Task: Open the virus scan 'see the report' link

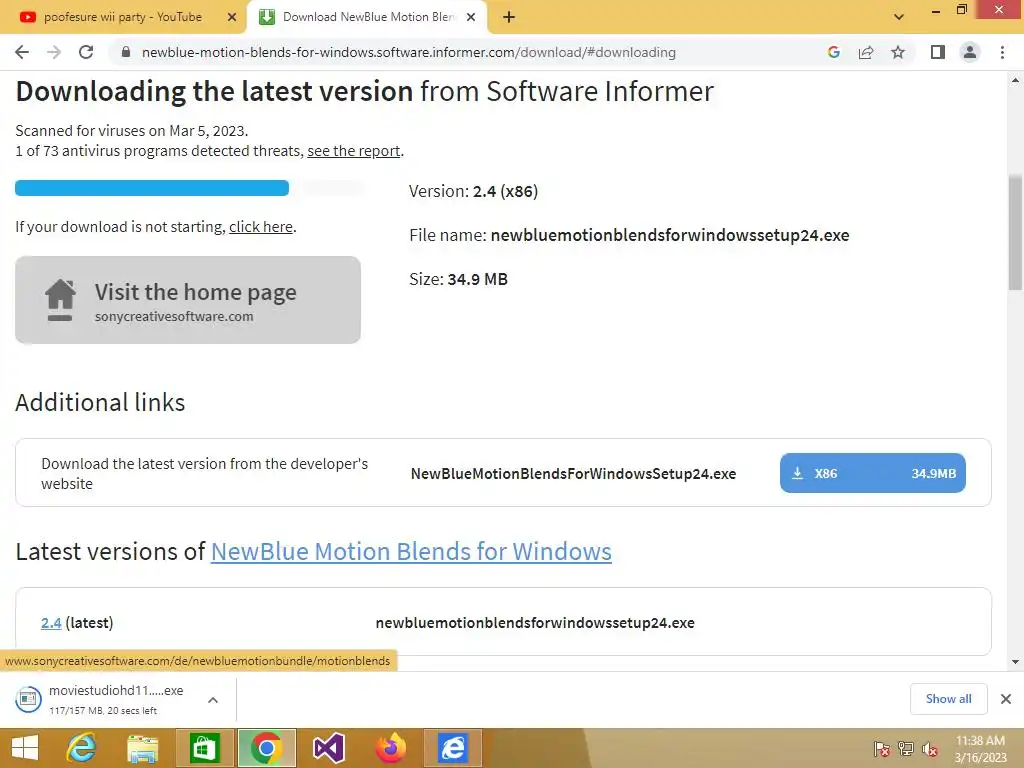Action: tap(353, 151)
